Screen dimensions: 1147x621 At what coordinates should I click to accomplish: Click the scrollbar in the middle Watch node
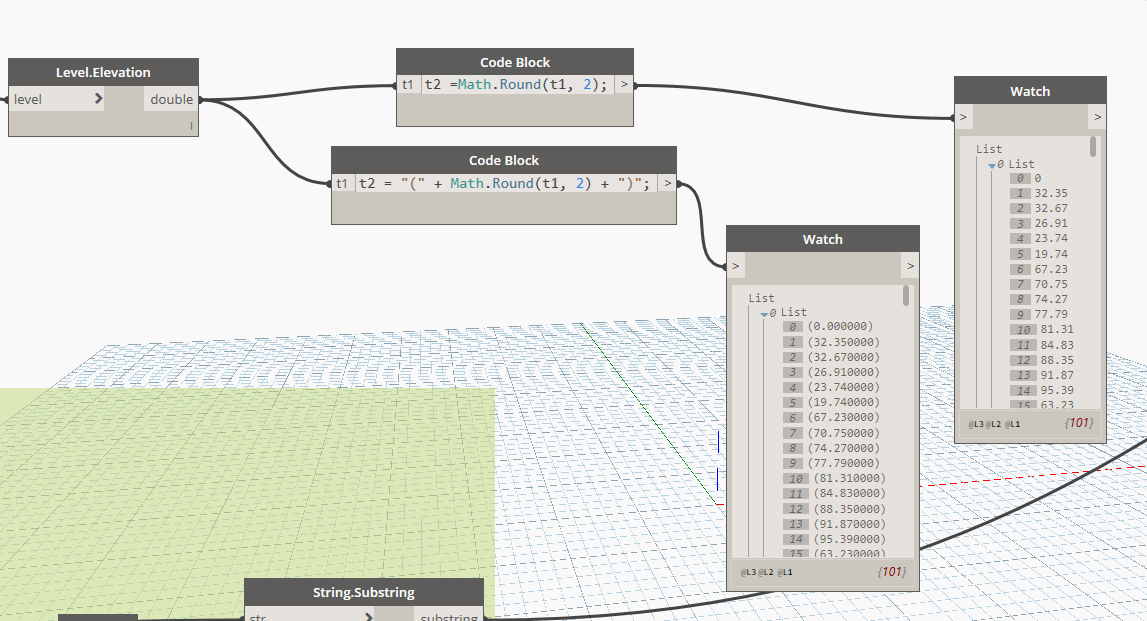(x=906, y=296)
